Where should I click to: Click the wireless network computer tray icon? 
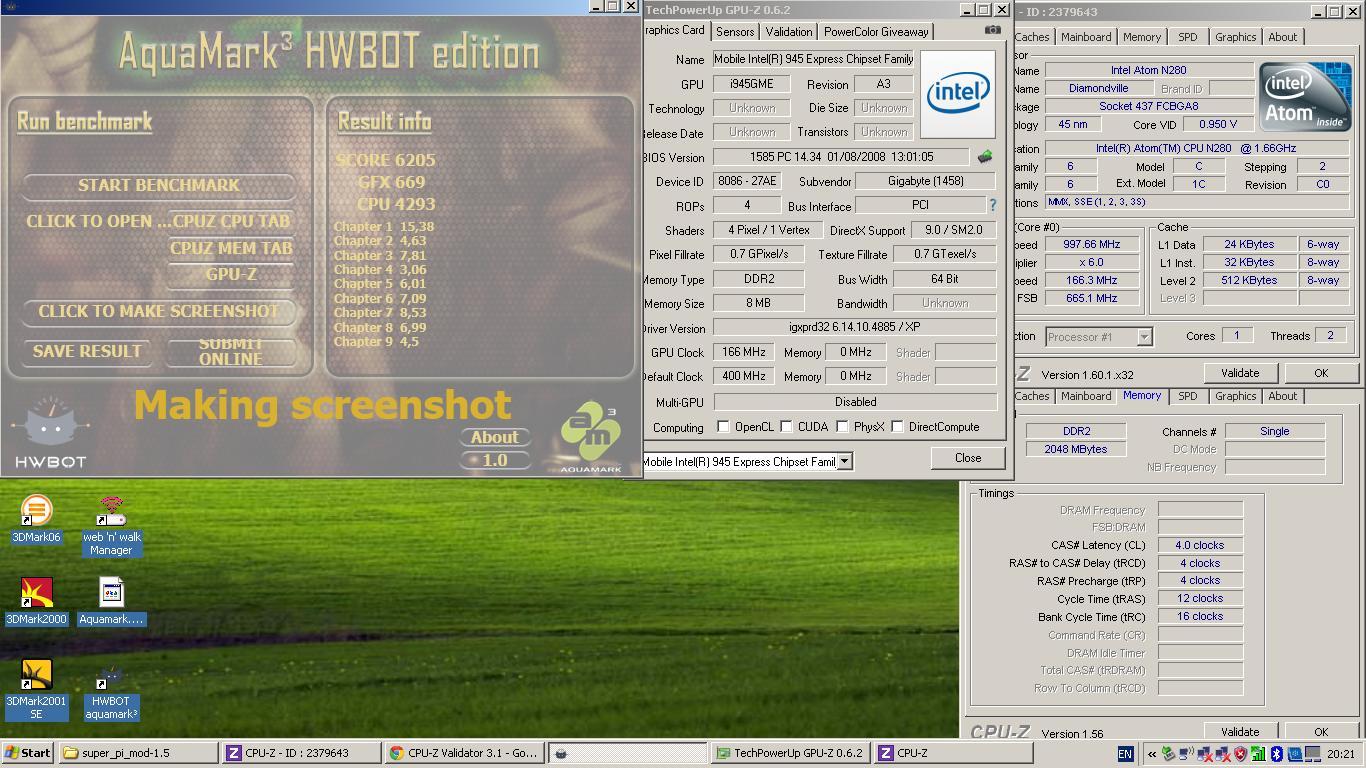[x=1186, y=754]
